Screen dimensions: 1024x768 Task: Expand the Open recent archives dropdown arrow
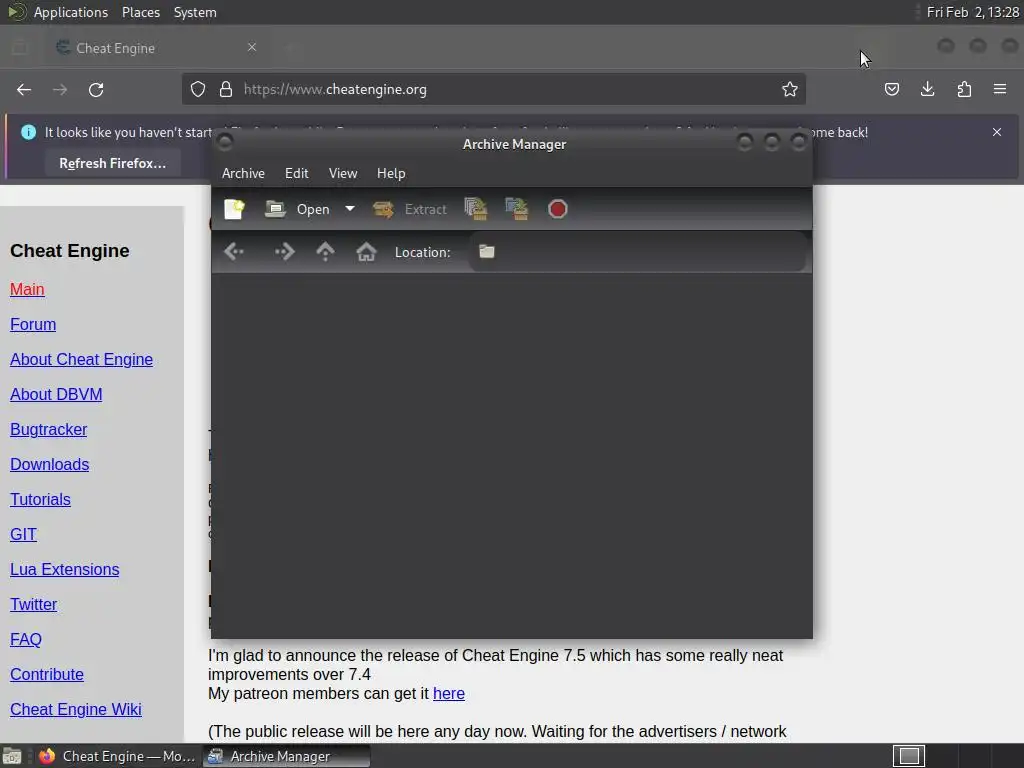click(350, 209)
